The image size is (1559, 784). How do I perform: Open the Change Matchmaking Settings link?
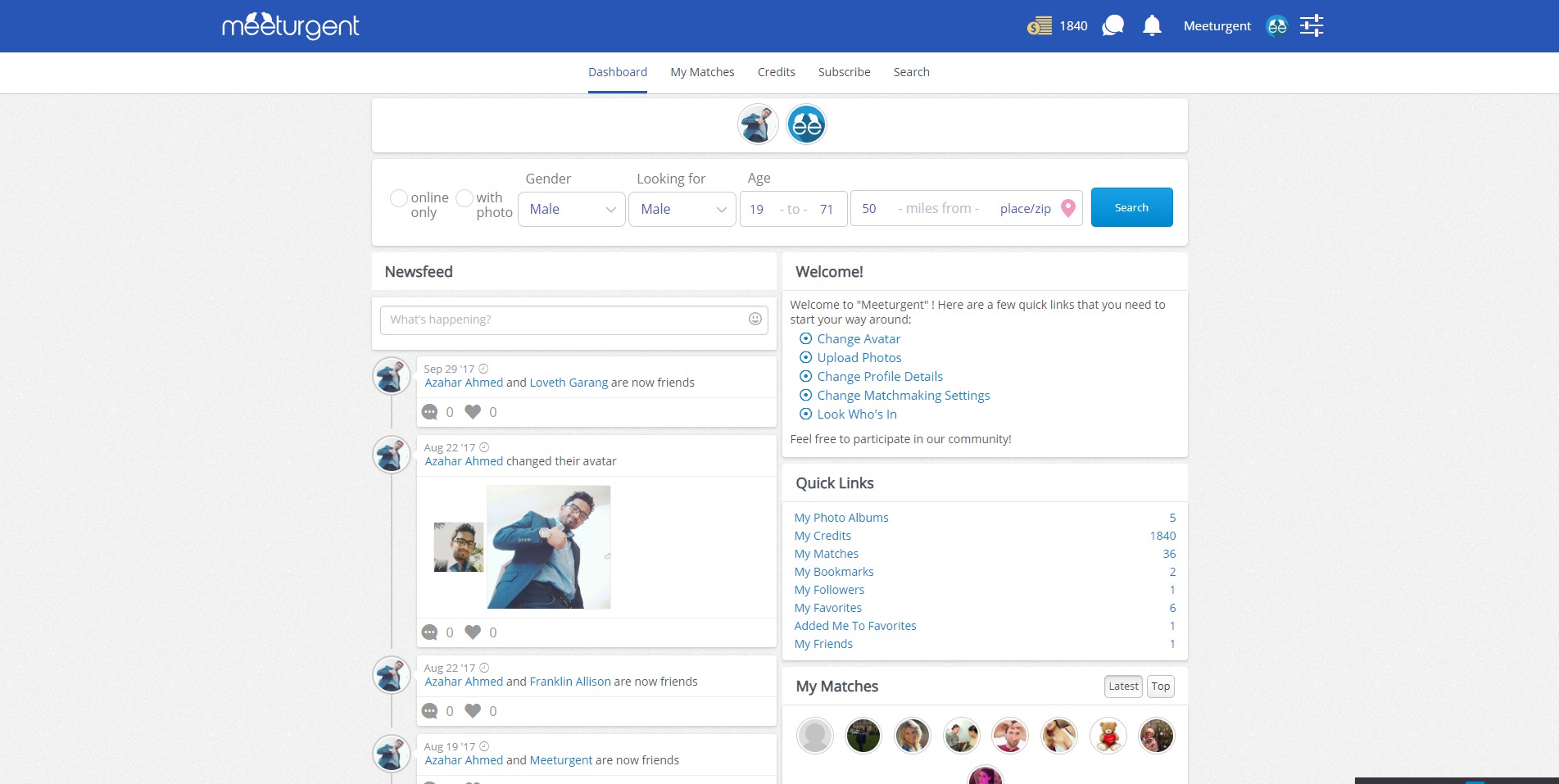[903, 396]
